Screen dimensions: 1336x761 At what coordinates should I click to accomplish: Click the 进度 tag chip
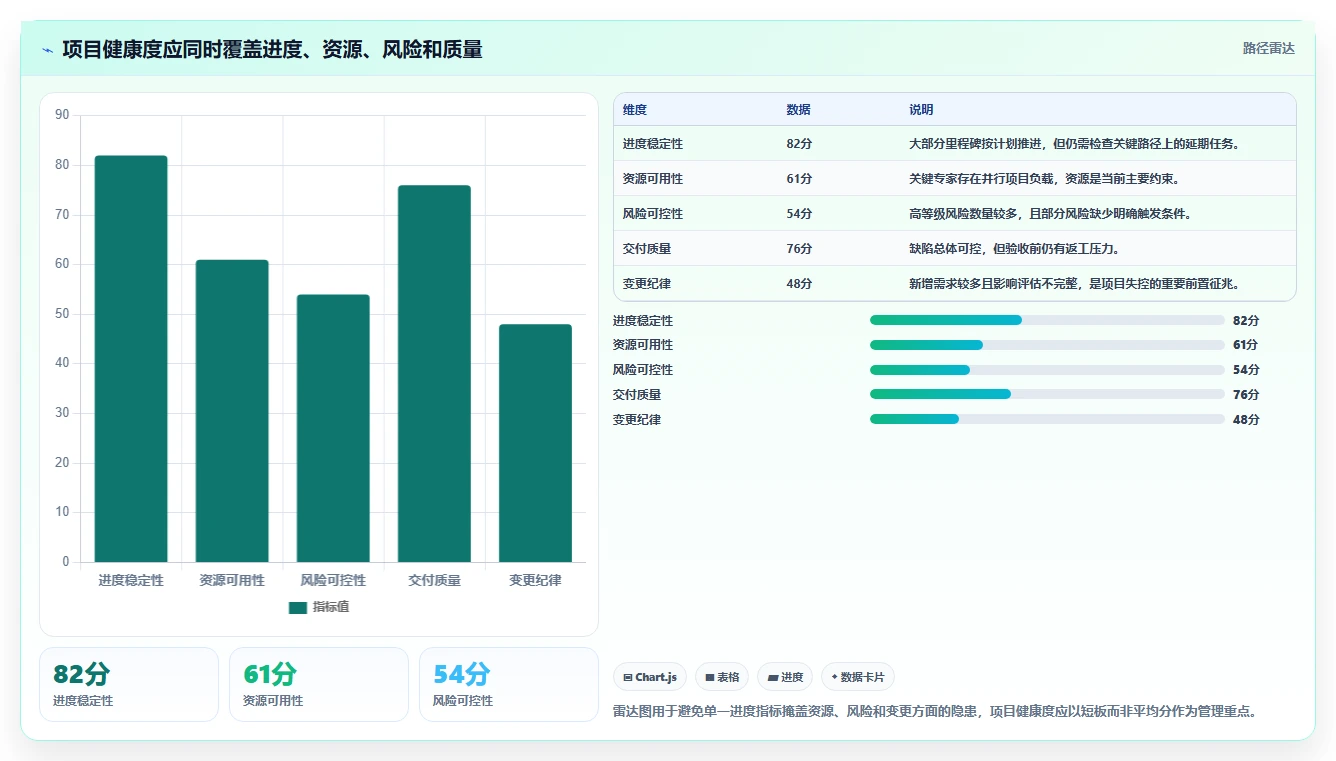[785, 677]
